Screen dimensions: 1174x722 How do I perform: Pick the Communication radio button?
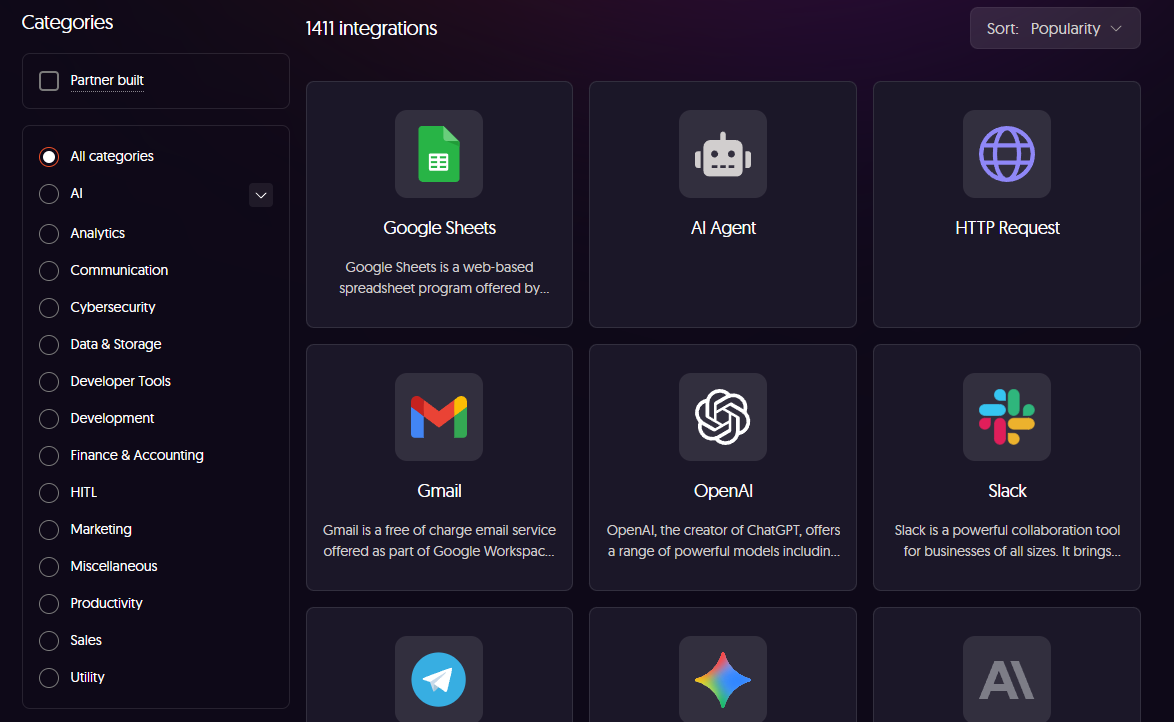(49, 270)
